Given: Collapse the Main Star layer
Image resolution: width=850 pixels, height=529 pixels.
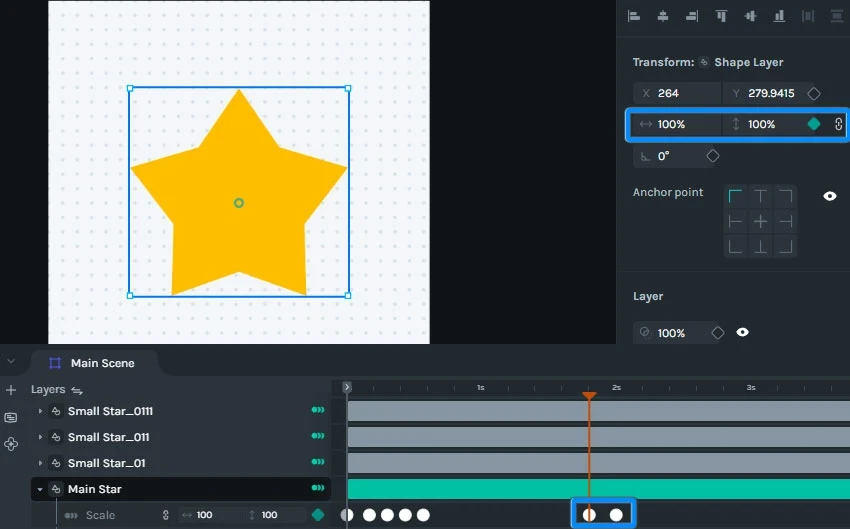Looking at the screenshot, I should (x=40, y=489).
